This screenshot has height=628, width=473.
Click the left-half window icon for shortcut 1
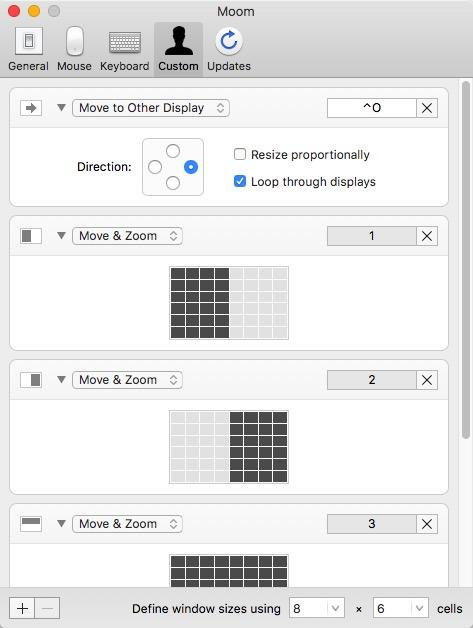coord(31,236)
